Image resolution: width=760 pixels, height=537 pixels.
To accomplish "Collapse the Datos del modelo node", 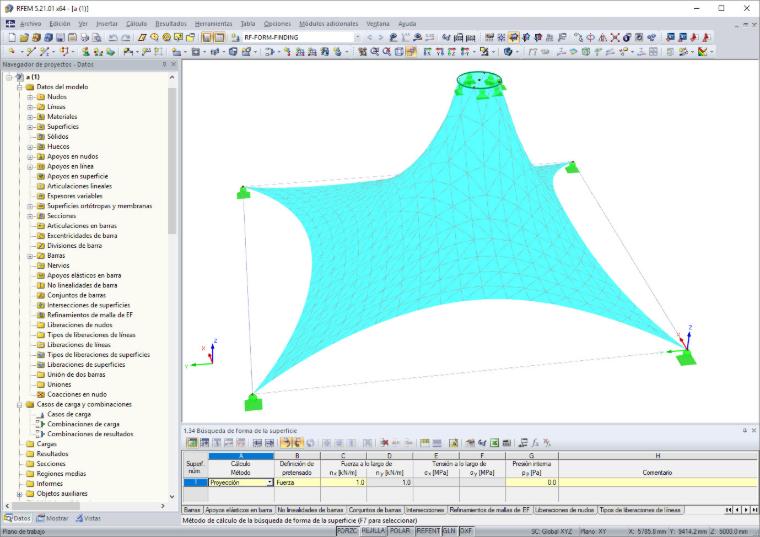I will [19, 87].
